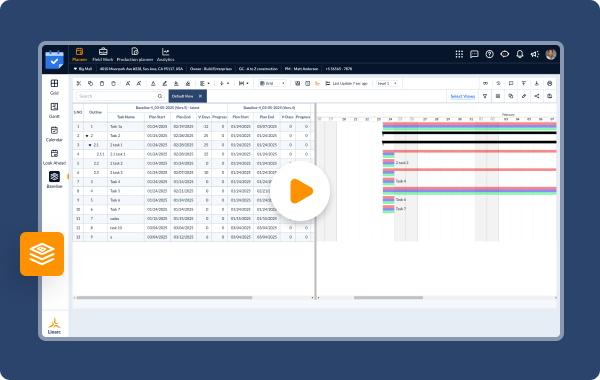The image size is (600, 380).
Task: Open the apps grid menu
Action: [x=459, y=54]
